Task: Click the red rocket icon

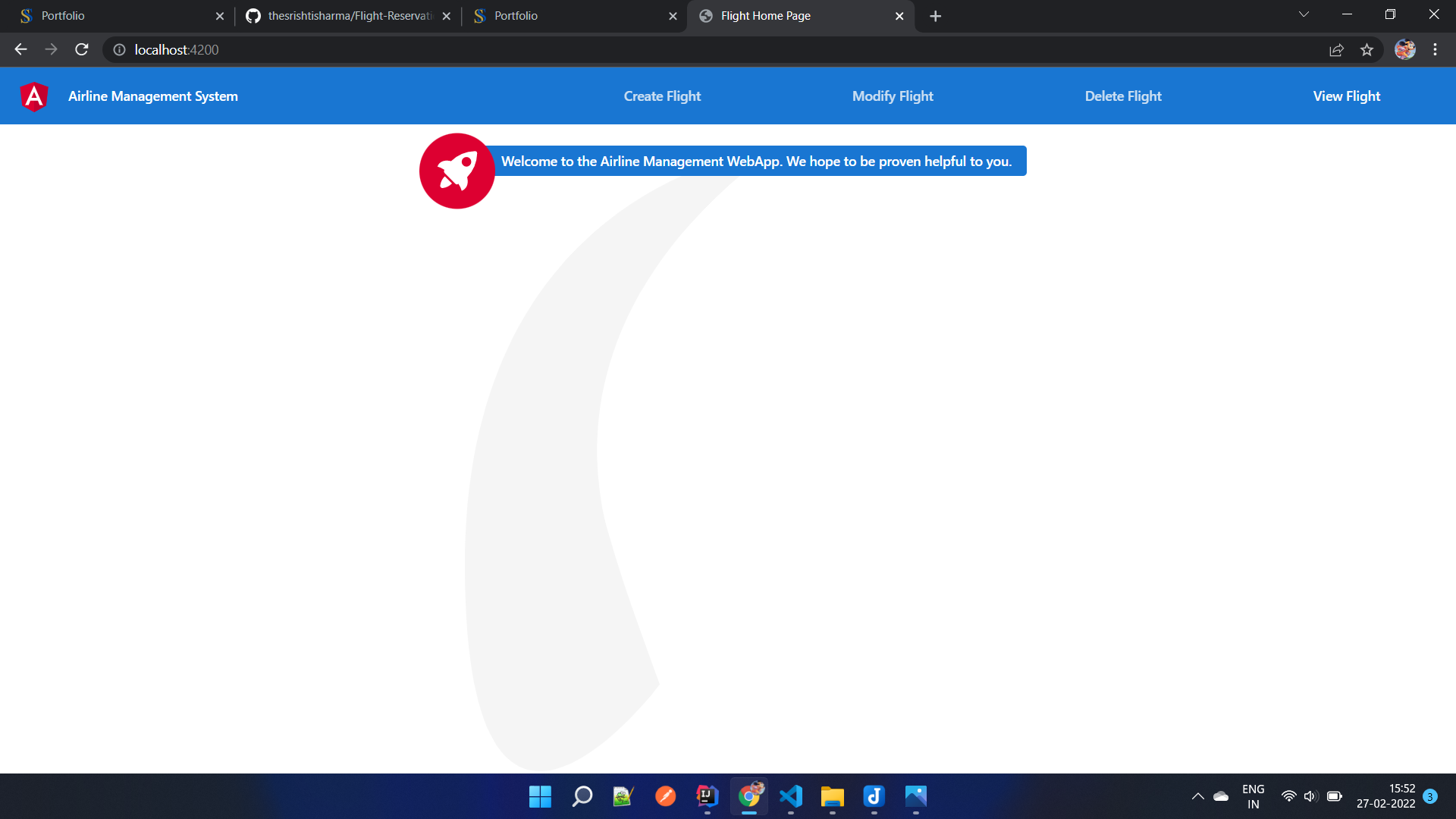Action: coord(457,171)
